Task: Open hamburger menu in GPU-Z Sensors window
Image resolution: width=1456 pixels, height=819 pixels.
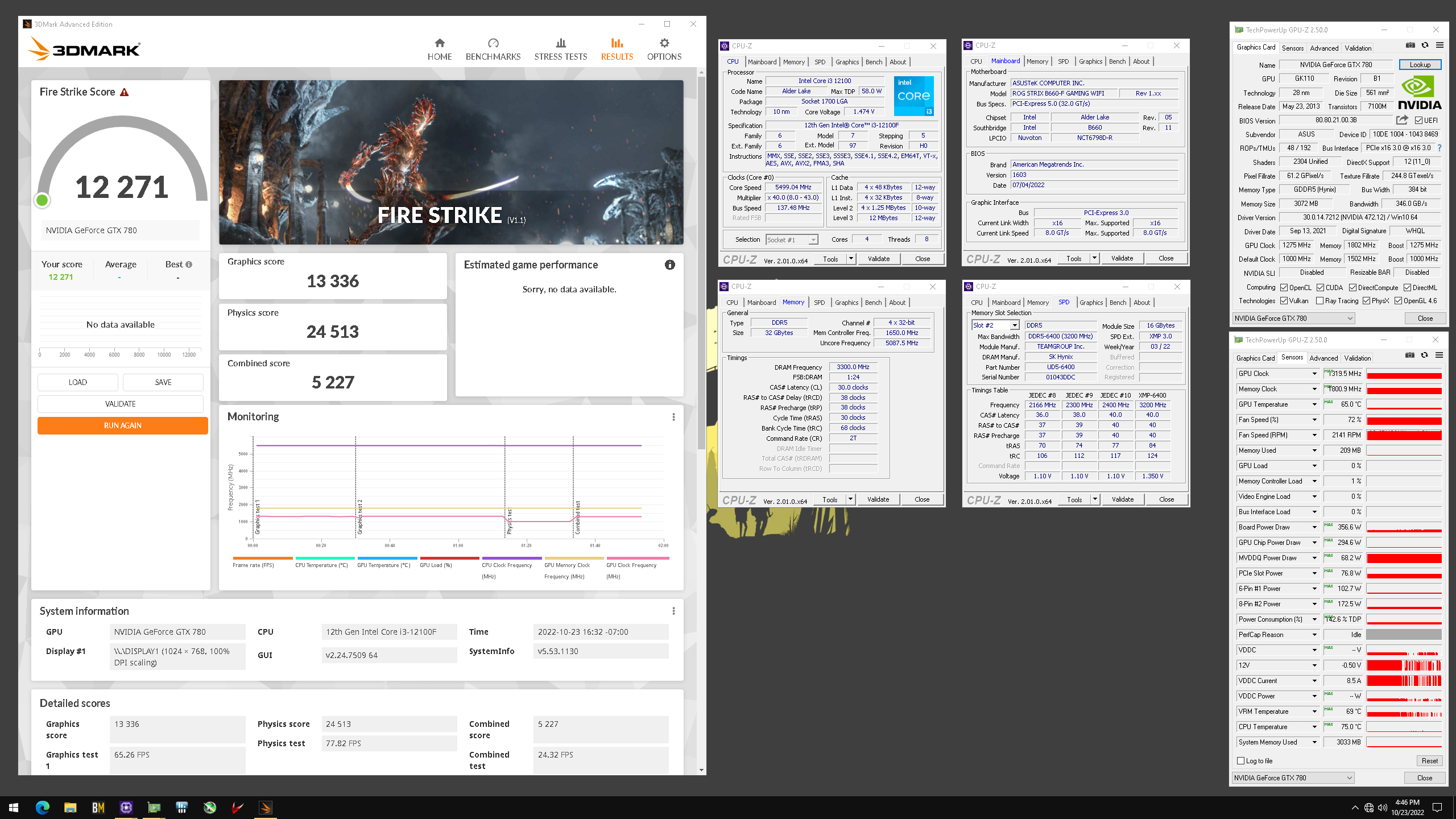Action: click(1439, 355)
